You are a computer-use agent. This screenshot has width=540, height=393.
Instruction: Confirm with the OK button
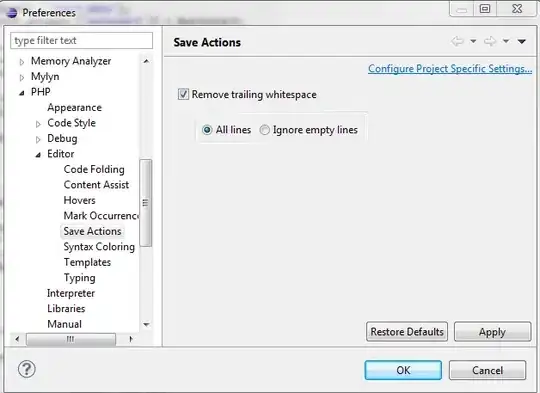click(x=403, y=370)
